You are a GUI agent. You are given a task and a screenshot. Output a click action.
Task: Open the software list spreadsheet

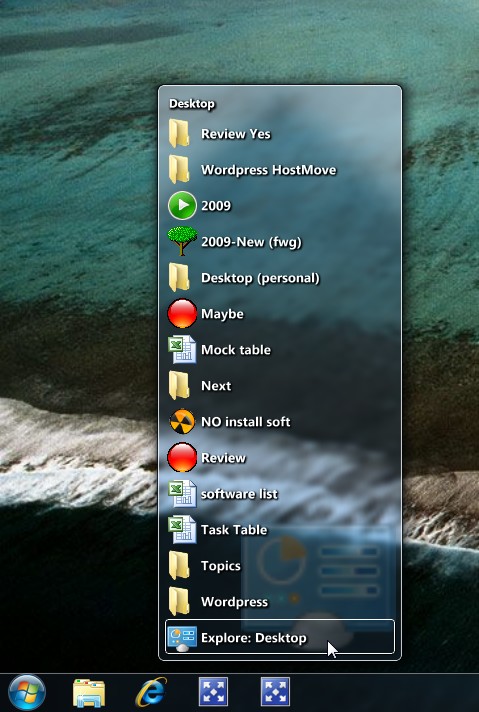[x=280, y=494]
